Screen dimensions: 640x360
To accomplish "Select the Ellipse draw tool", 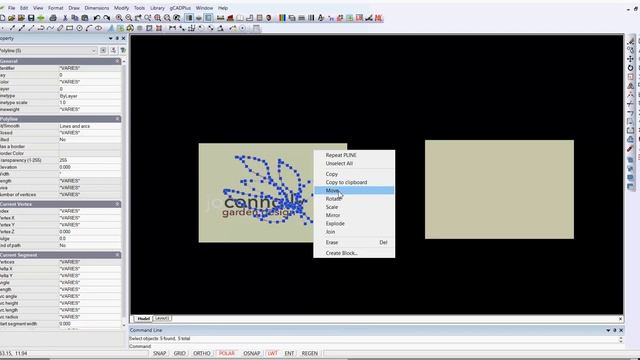I will pyautogui.click(x=98, y=28).
